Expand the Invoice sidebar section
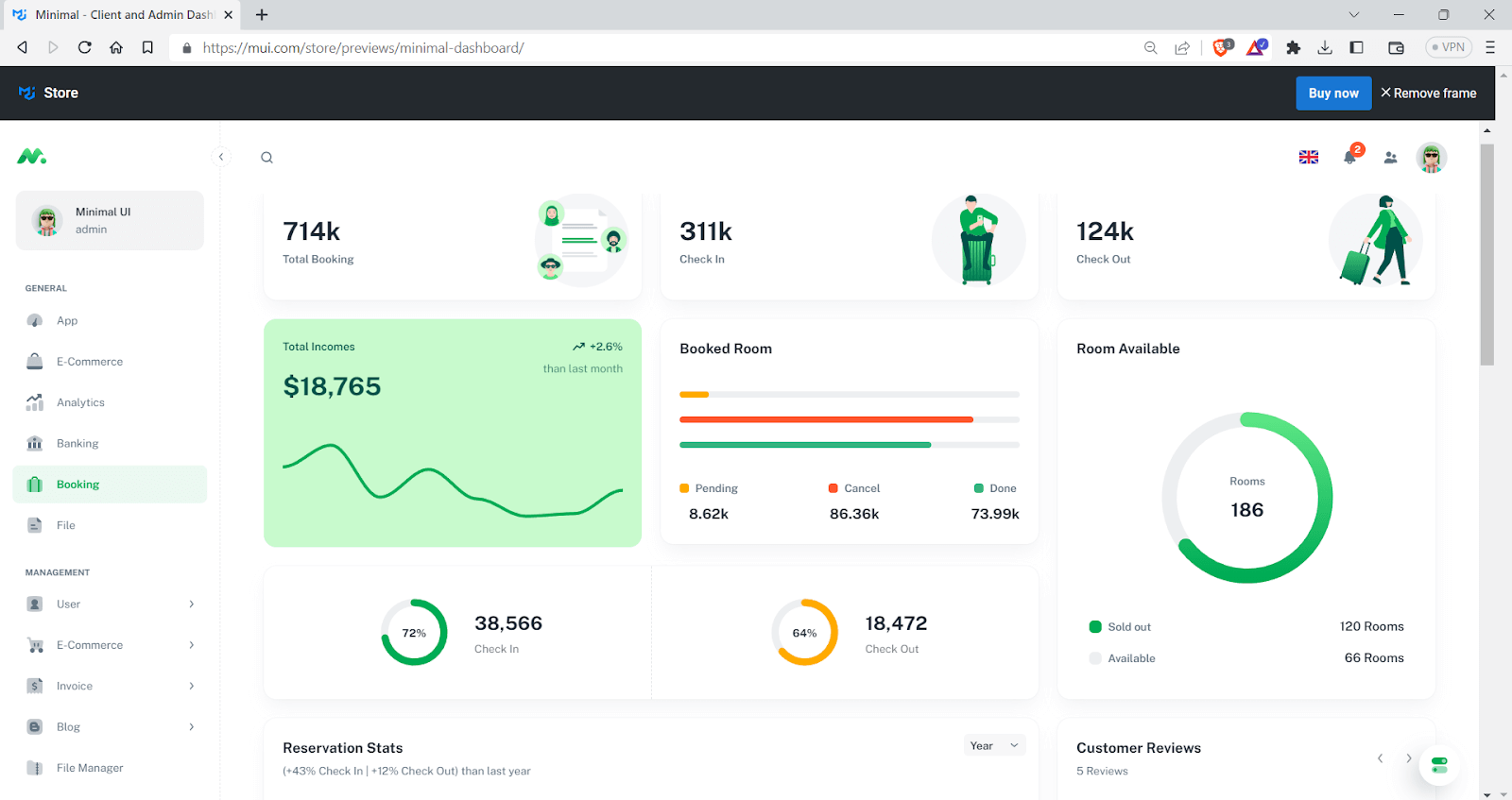The height and width of the screenshot is (800, 1512). 111,686
